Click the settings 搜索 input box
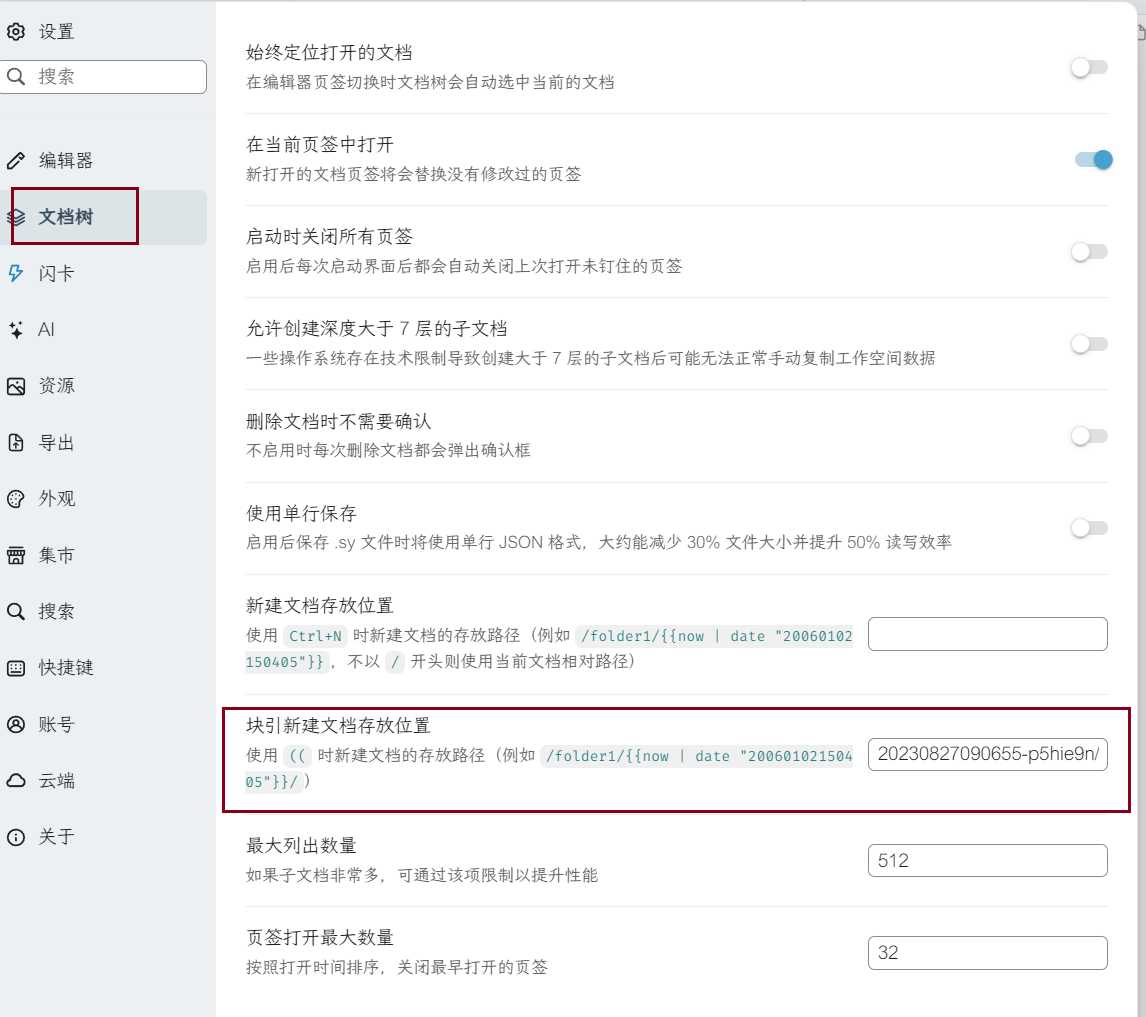Image resolution: width=1146 pixels, height=1017 pixels. pyautogui.click(x=104, y=77)
